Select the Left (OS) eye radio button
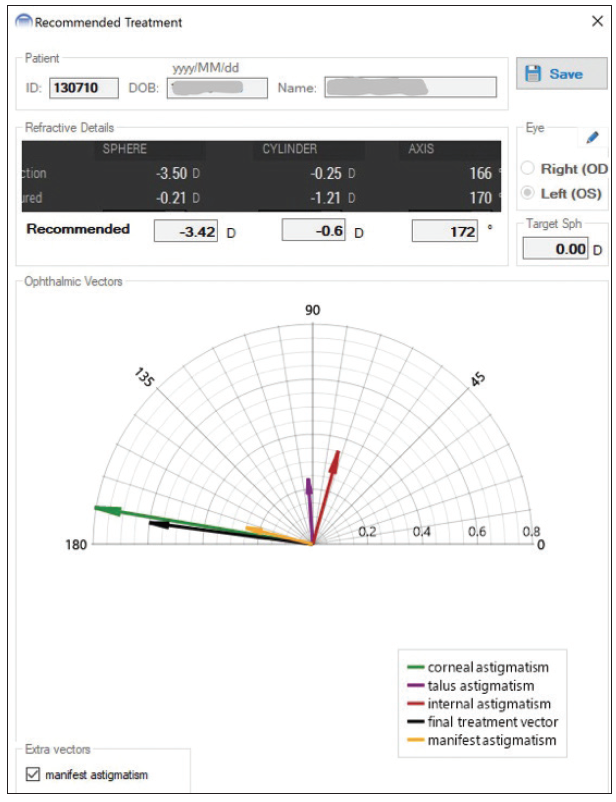The image size is (616, 802). click(x=527, y=192)
